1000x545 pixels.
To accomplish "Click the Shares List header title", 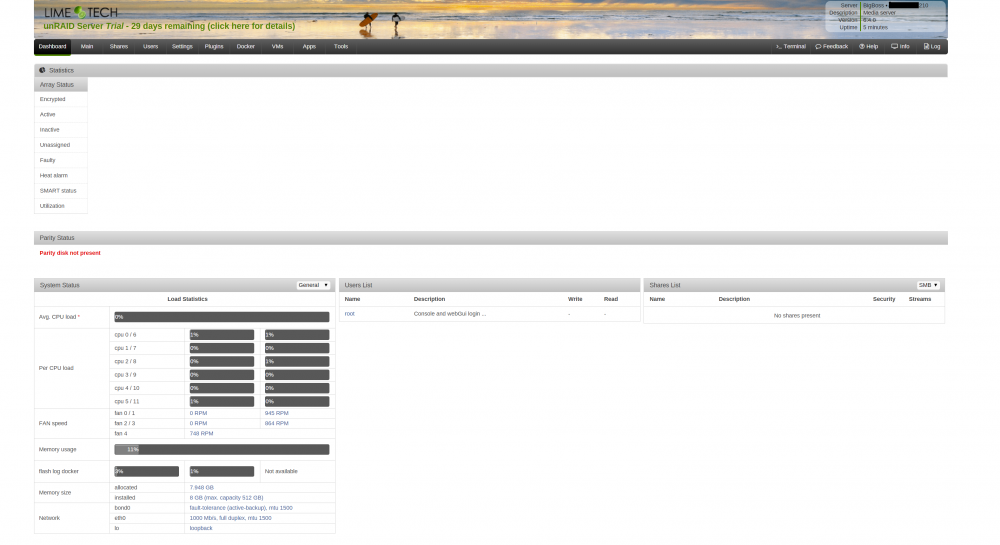I will point(665,285).
